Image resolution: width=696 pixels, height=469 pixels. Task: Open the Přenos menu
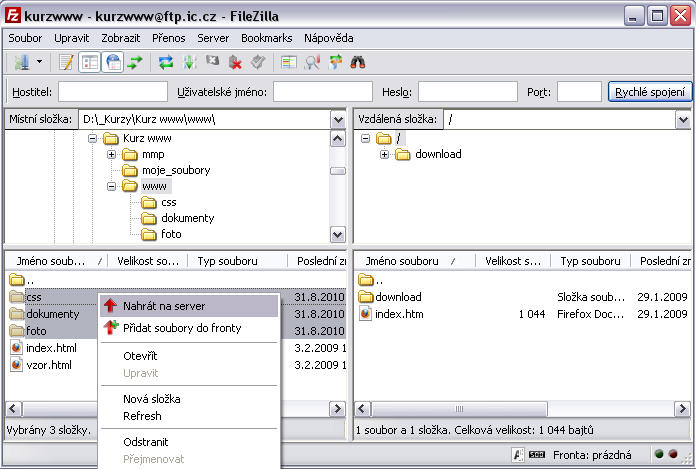(168, 37)
